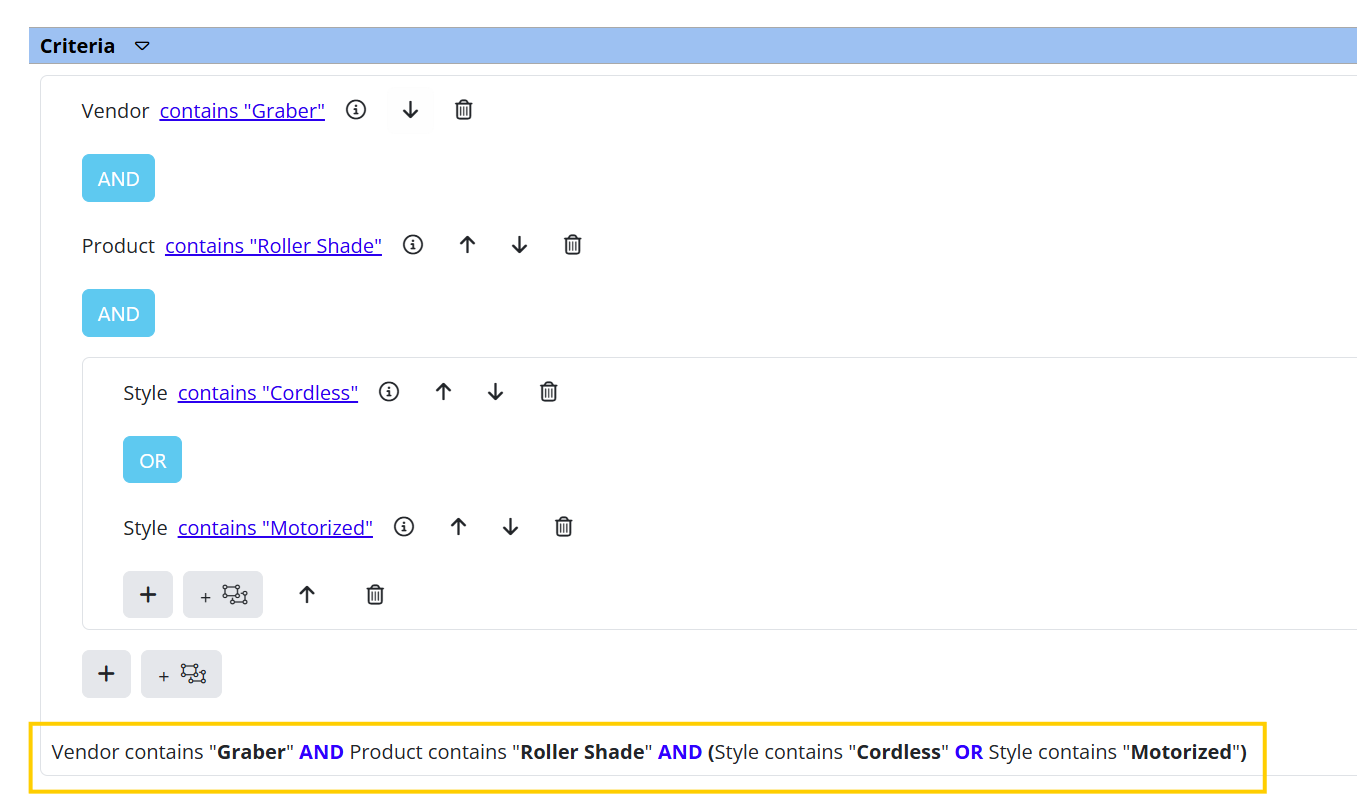
Task: Delete the Style Cordless condition
Action: coord(548,392)
